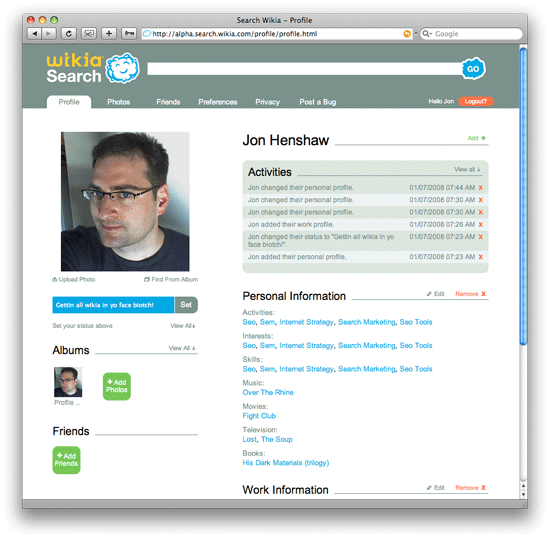Open the Lost television link
This screenshot has width=550, height=539.
point(249,439)
